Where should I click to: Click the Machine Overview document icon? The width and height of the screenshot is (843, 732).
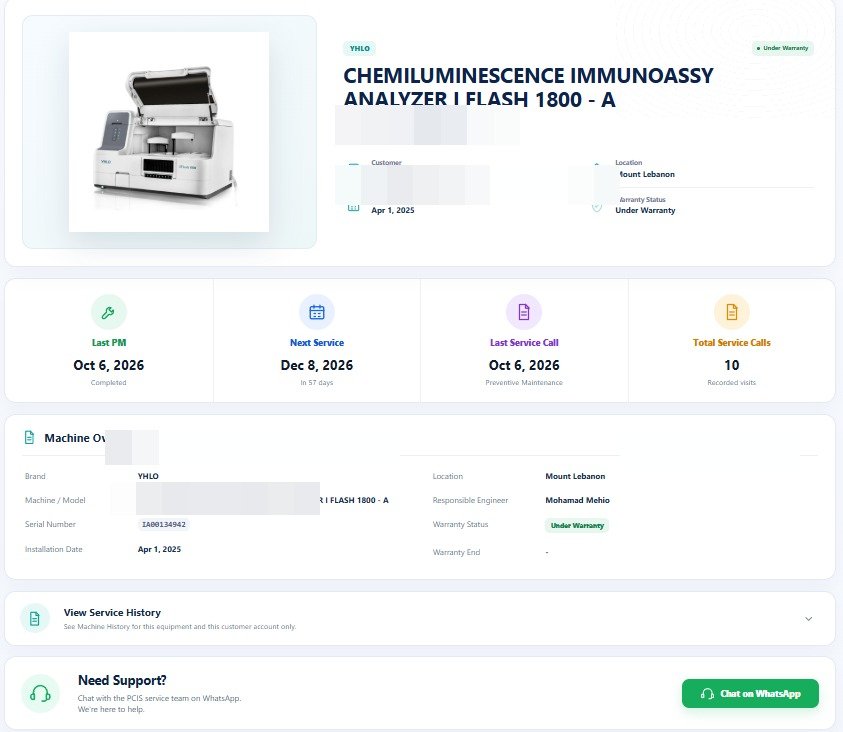(x=30, y=437)
